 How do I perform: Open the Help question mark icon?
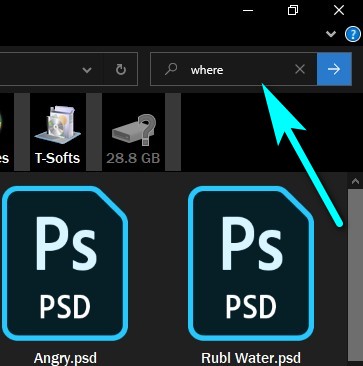(x=353, y=34)
